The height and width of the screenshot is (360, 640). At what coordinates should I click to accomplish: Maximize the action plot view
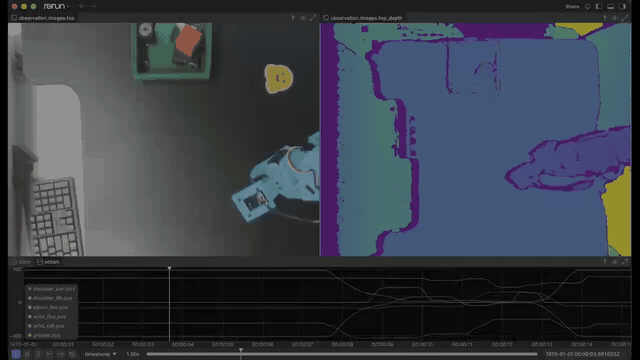point(625,262)
